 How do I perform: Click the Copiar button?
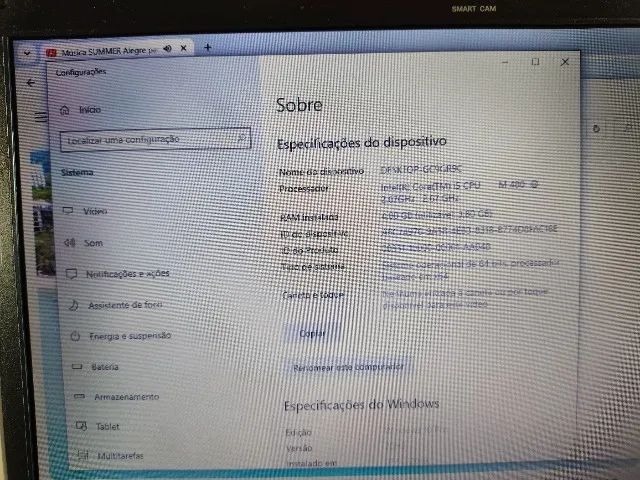point(312,333)
